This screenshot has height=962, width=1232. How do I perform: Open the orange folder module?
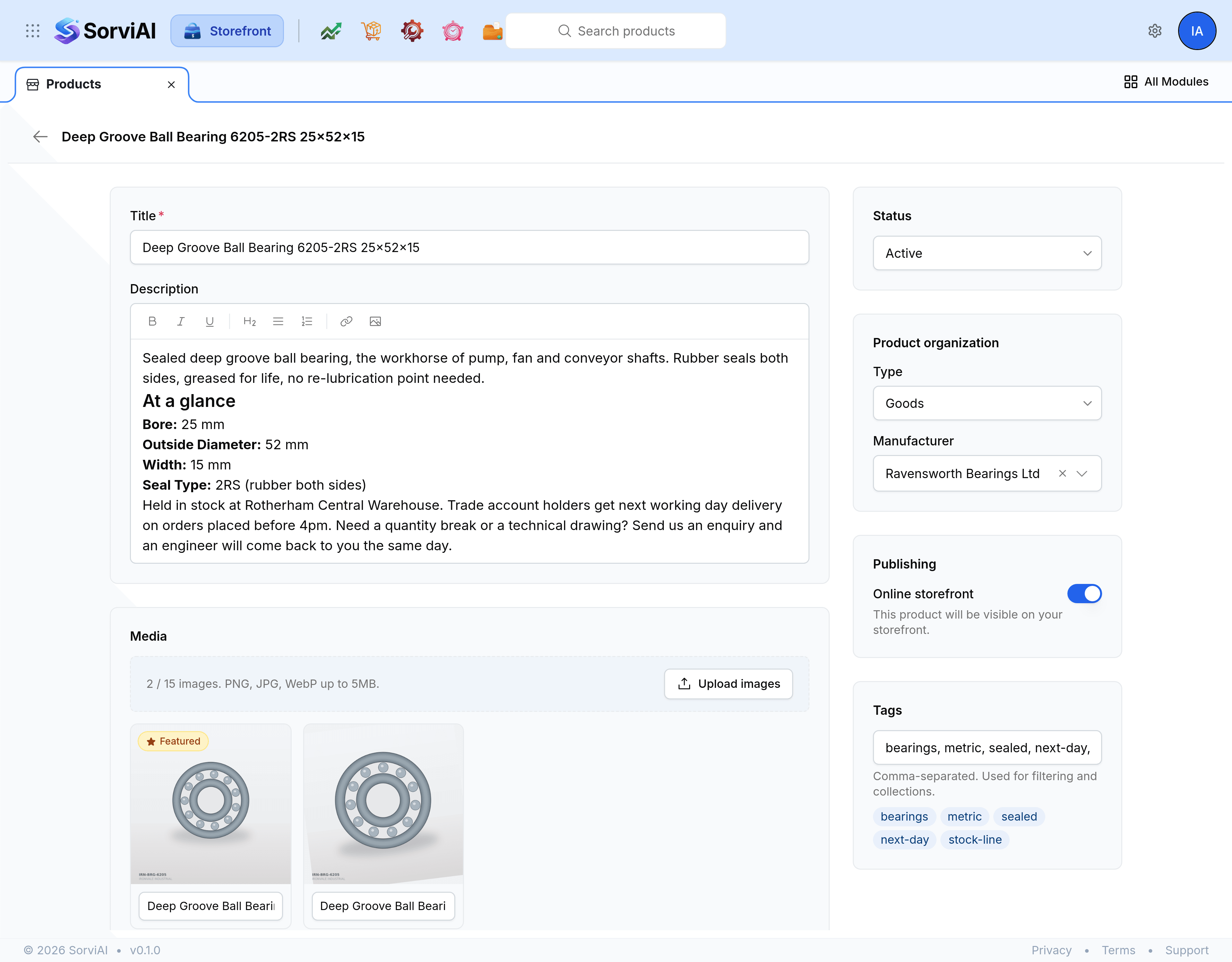492,31
